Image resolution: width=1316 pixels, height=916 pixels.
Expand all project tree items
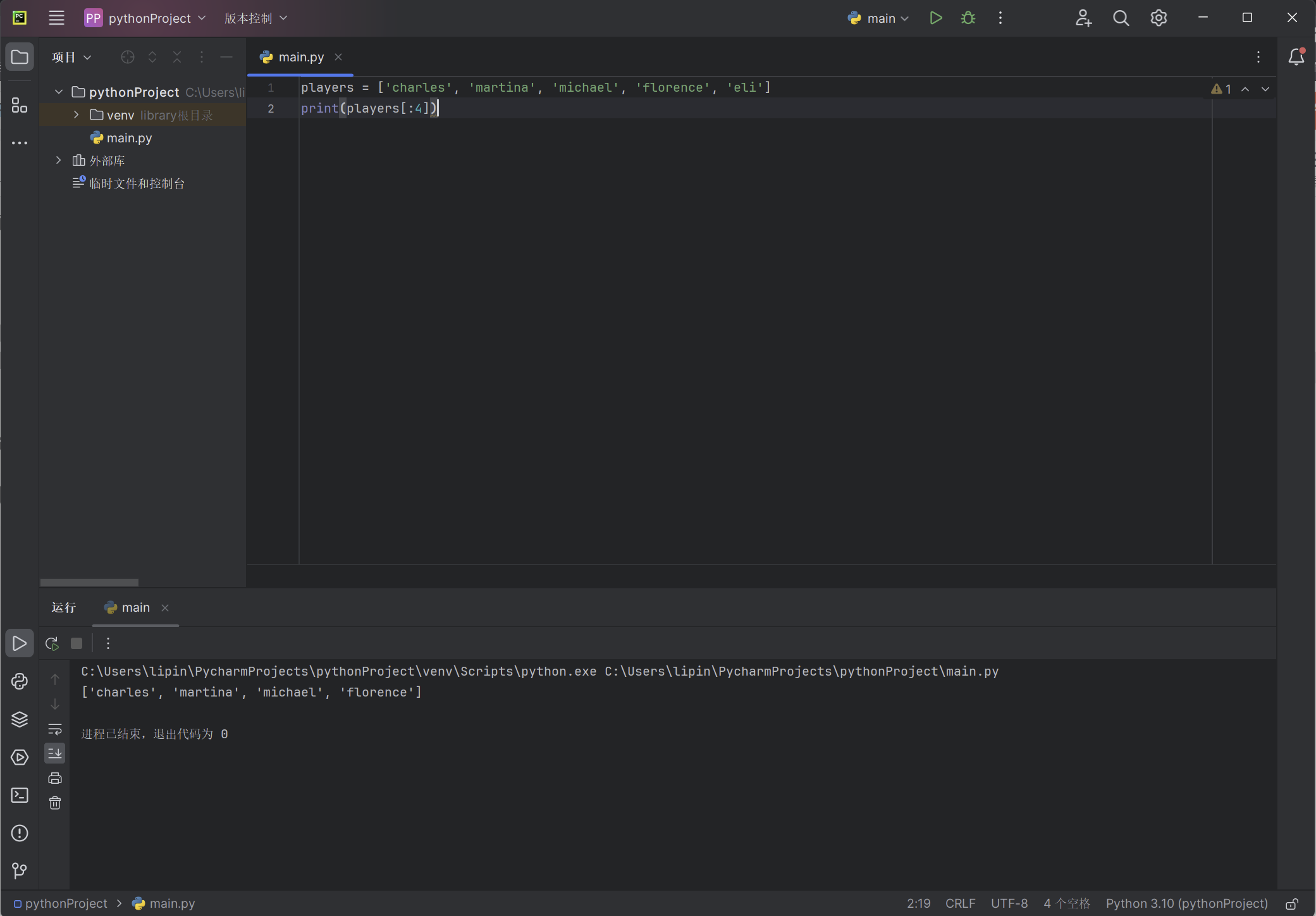152,57
